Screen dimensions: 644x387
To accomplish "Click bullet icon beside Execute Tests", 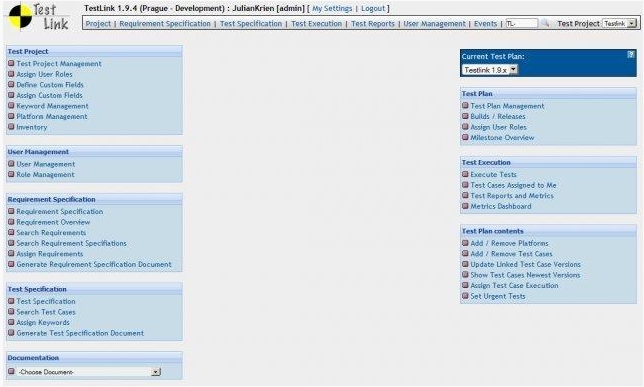I will 465,174.
